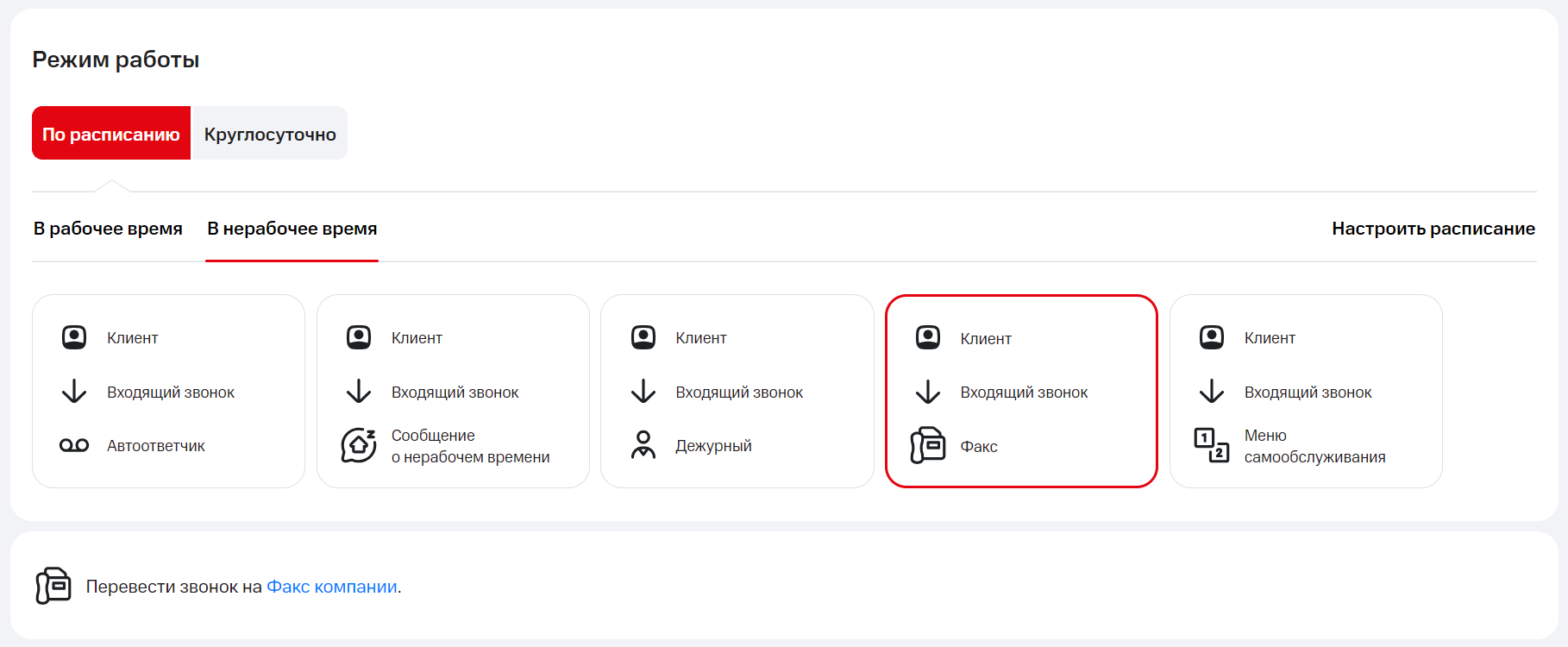Click the off-hours message house icon
1568x647 pixels.
point(358,446)
